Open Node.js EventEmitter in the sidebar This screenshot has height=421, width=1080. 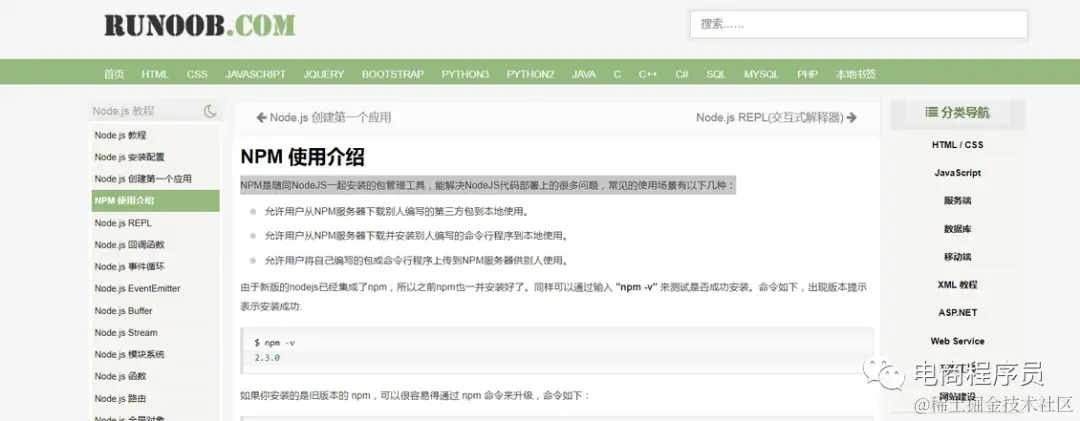click(138, 289)
